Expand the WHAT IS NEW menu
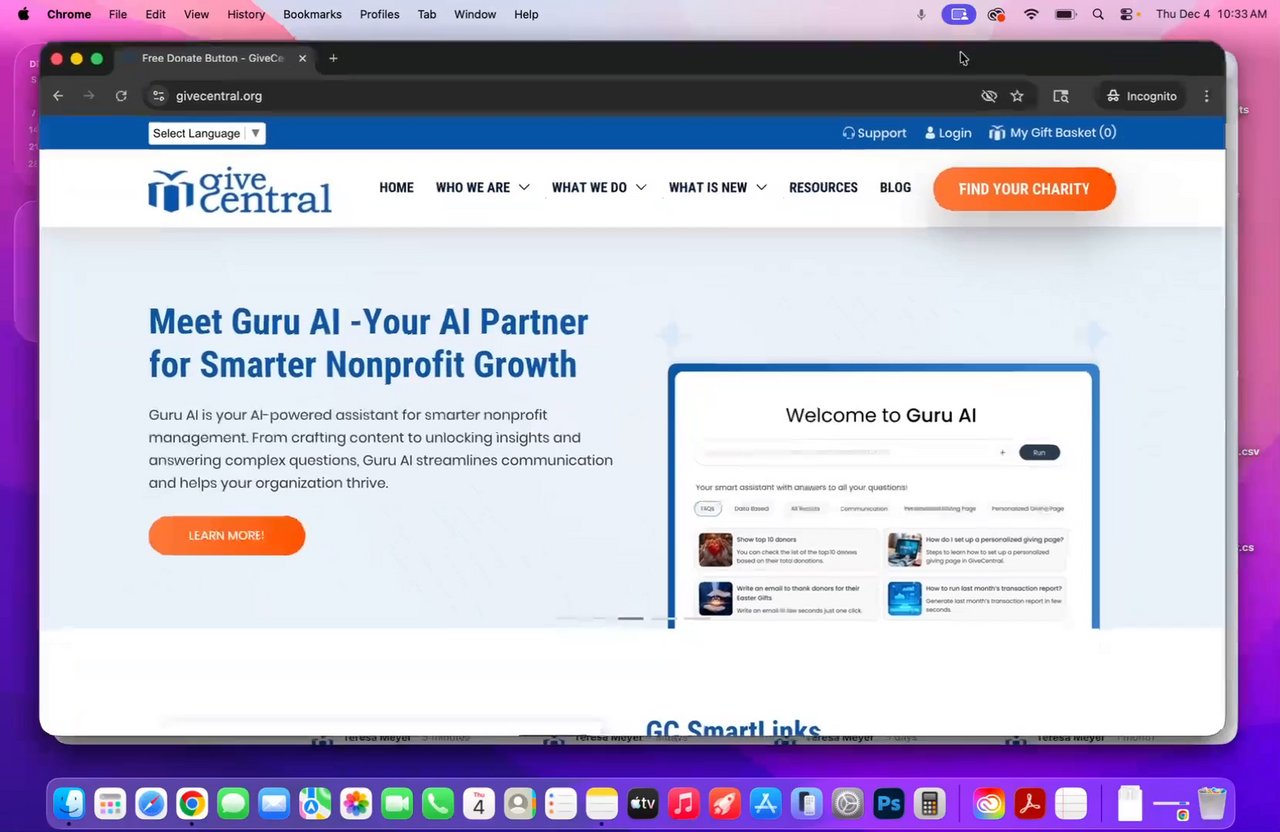1280x832 pixels. click(x=717, y=188)
